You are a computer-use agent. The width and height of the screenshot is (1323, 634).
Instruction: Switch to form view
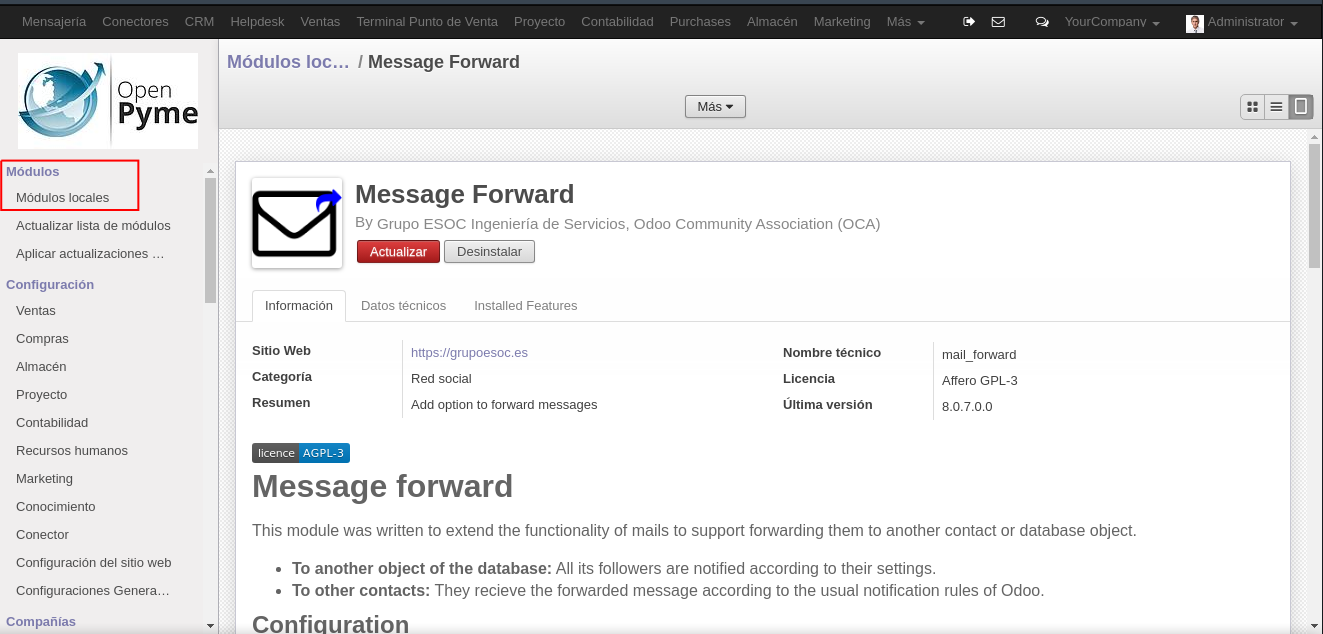click(1301, 106)
